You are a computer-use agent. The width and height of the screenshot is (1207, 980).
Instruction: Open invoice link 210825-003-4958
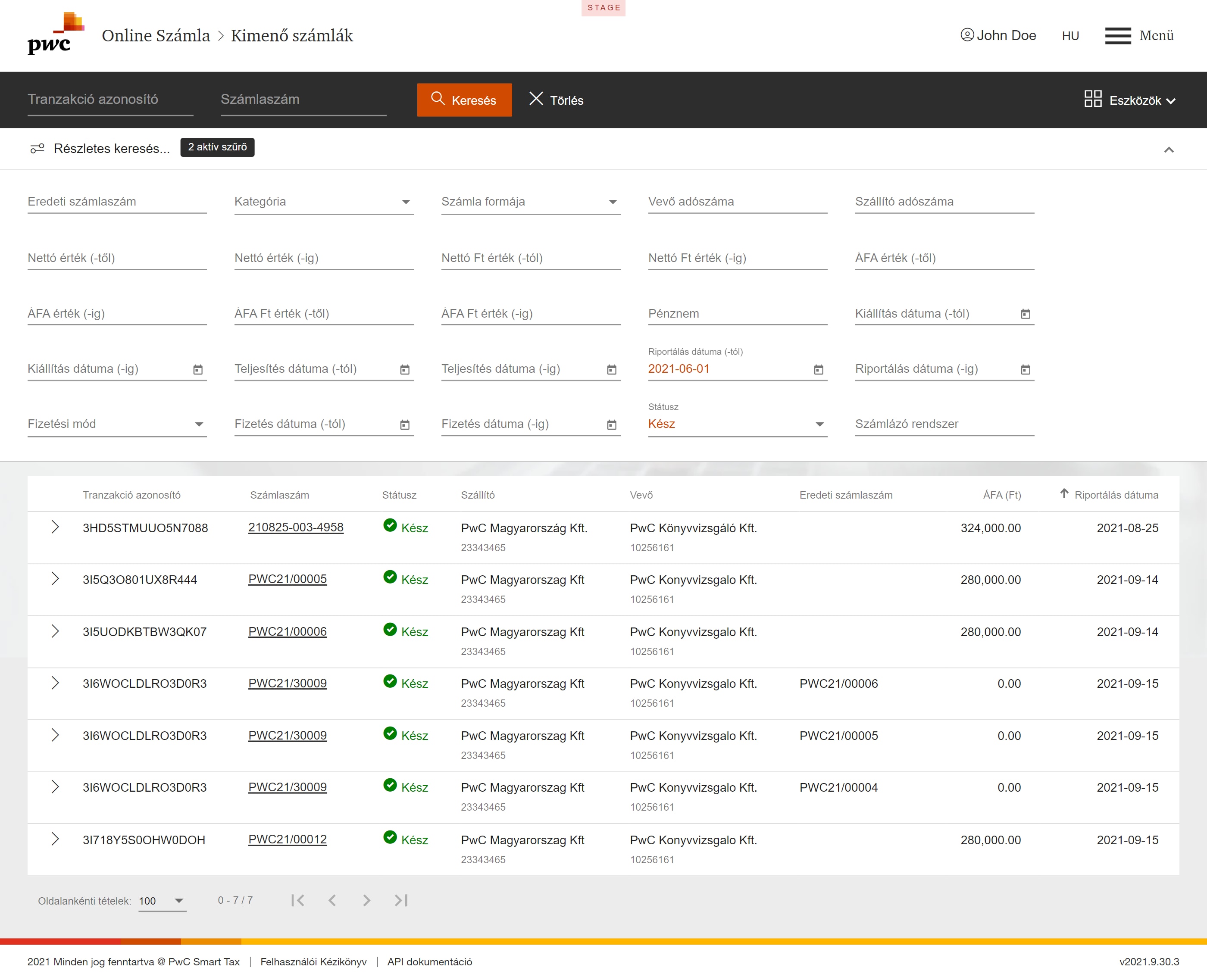pos(296,527)
